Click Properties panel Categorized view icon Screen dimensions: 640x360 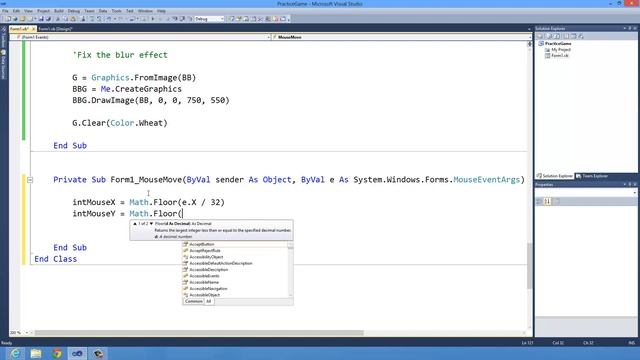pos(540,201)
